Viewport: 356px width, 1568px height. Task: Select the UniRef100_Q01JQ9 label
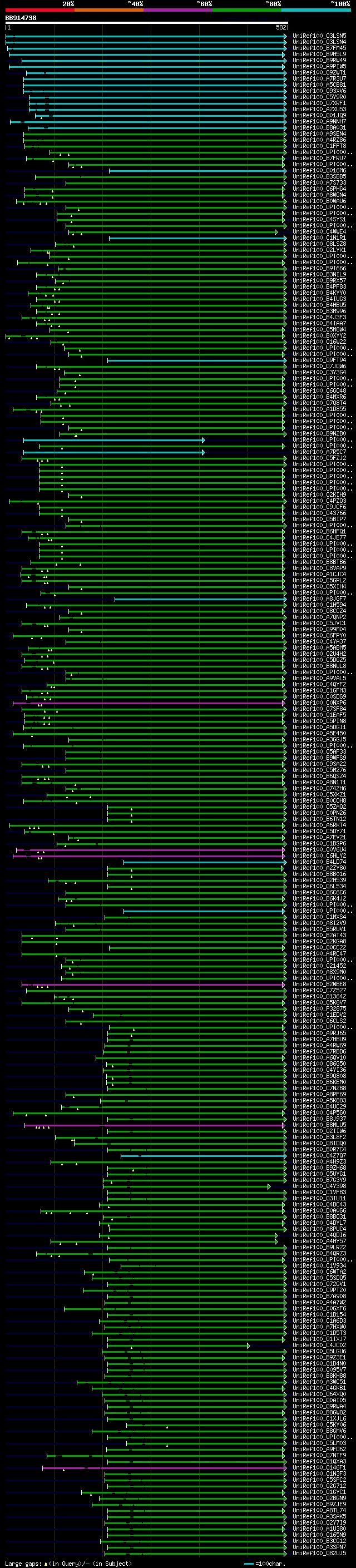click(x=319, y=115)
